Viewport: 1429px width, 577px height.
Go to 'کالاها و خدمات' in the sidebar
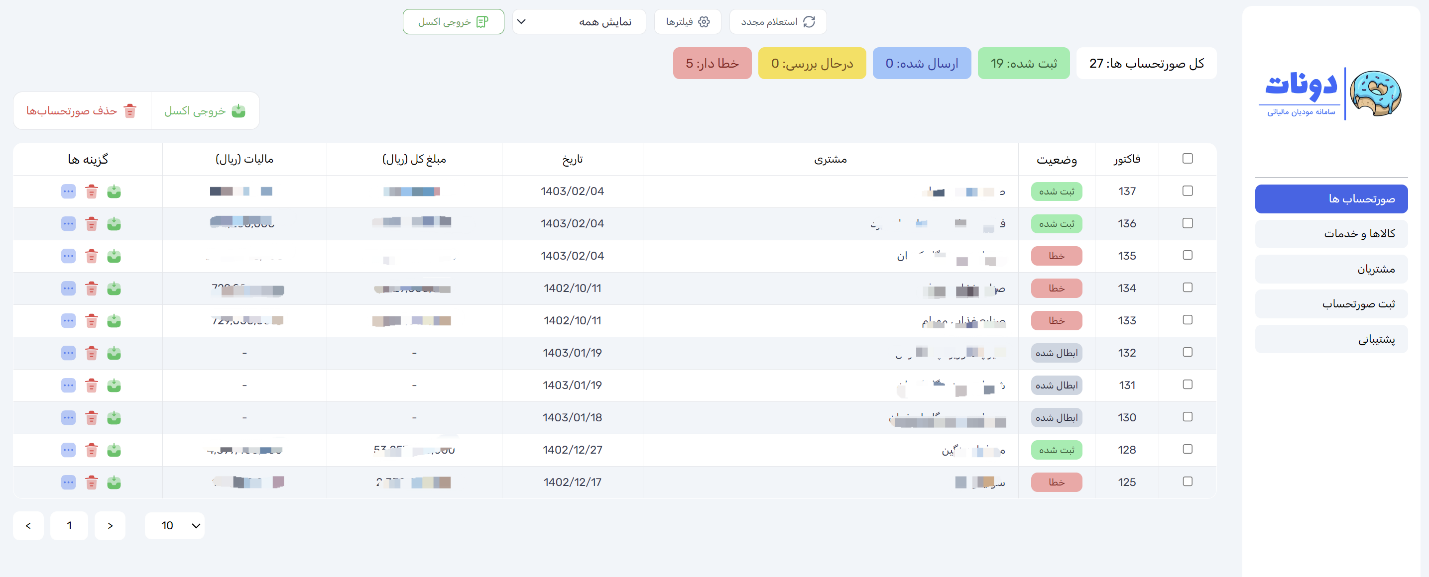click(x=1331, y=234)
